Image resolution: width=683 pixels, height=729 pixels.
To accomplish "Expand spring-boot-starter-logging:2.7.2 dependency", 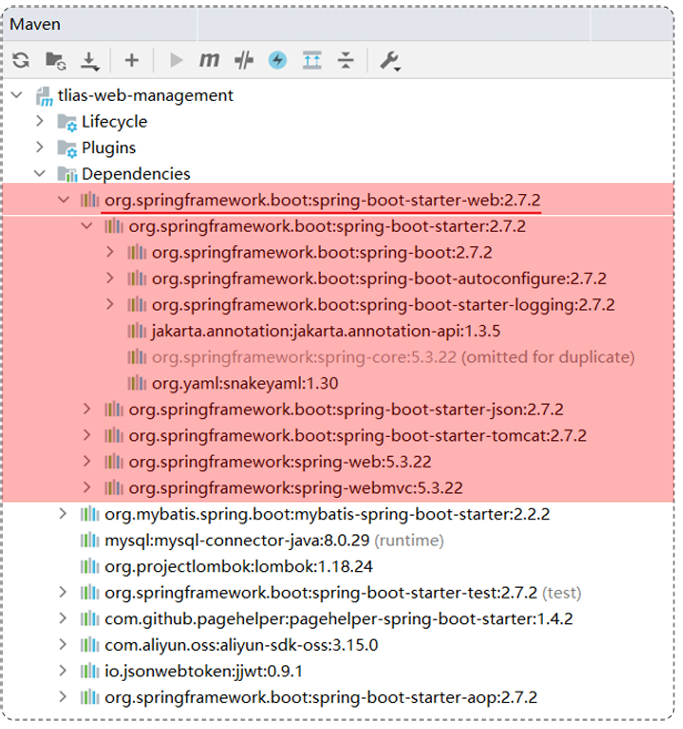I will tap(110, 305).
